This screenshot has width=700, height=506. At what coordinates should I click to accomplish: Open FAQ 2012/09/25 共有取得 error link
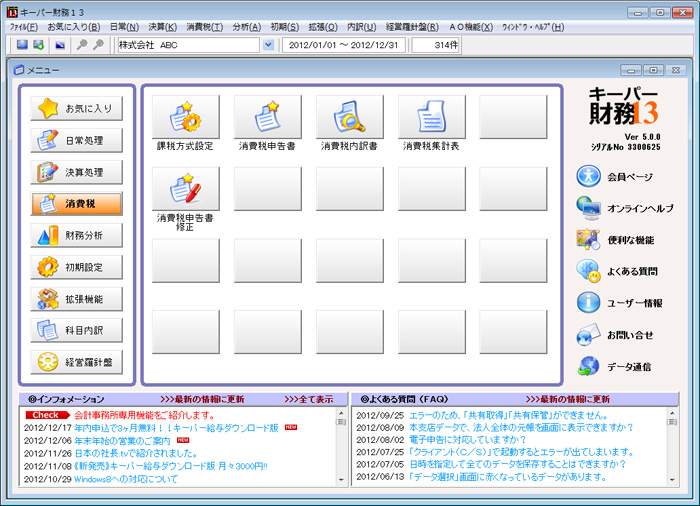[509, 415]
